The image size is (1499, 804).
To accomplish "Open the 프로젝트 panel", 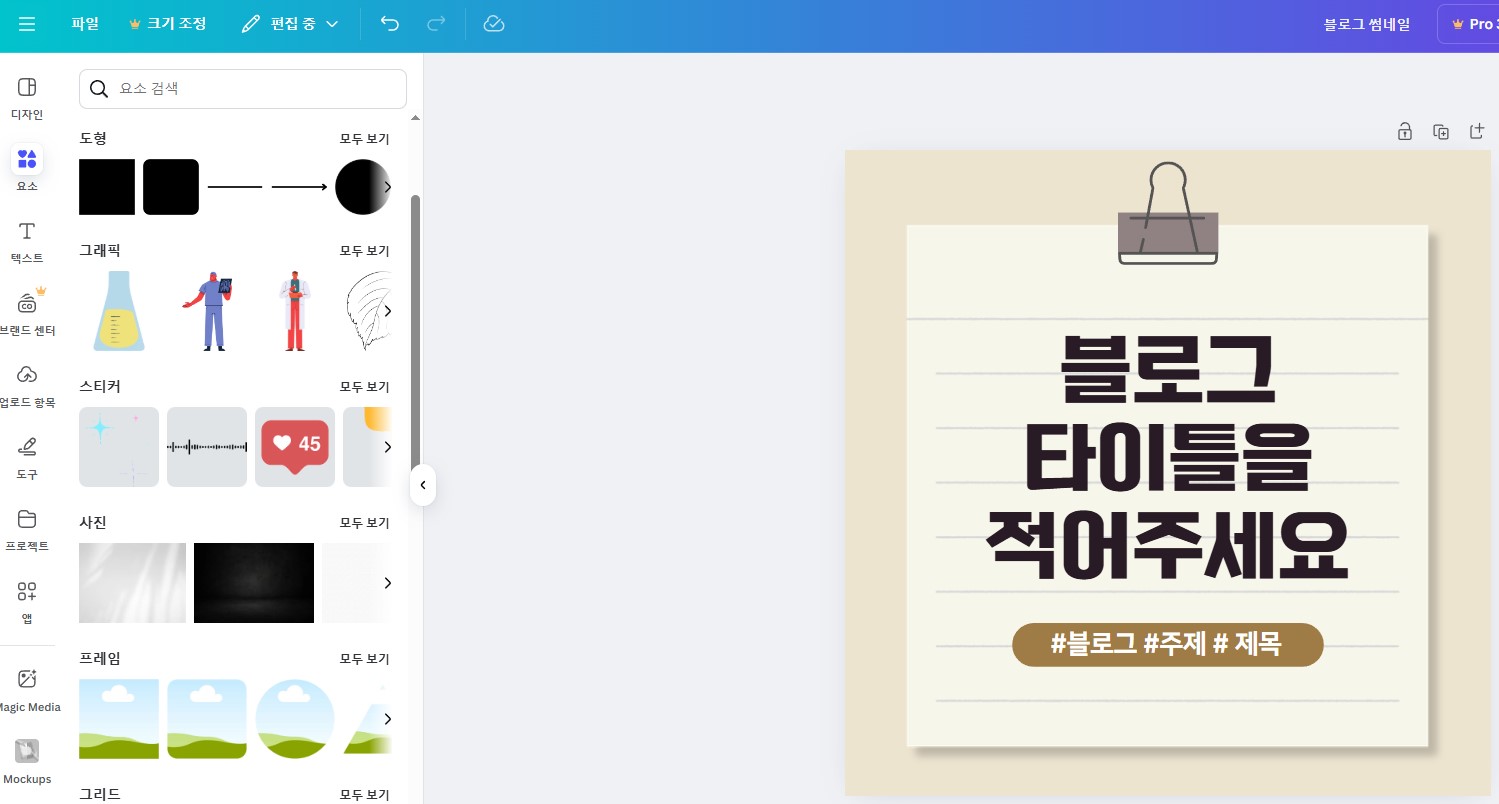I will pos(27,528).
